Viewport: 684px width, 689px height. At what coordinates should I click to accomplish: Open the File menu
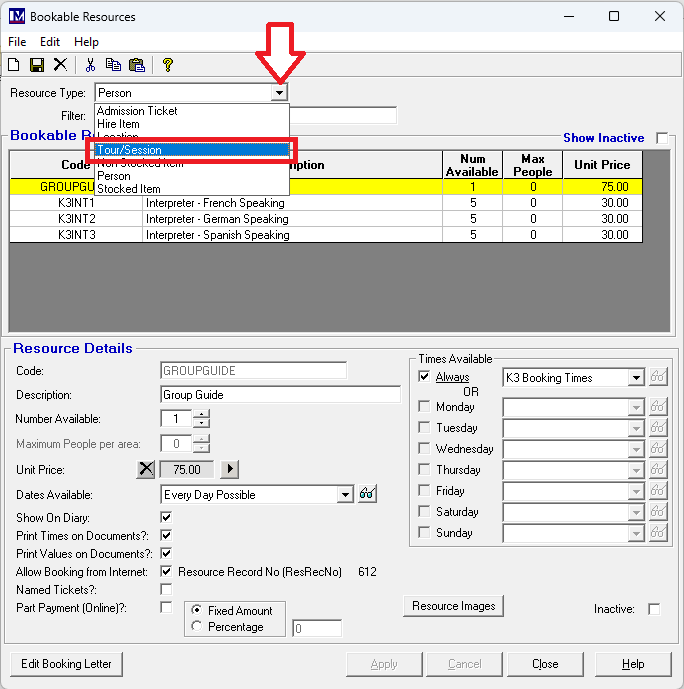17,42
